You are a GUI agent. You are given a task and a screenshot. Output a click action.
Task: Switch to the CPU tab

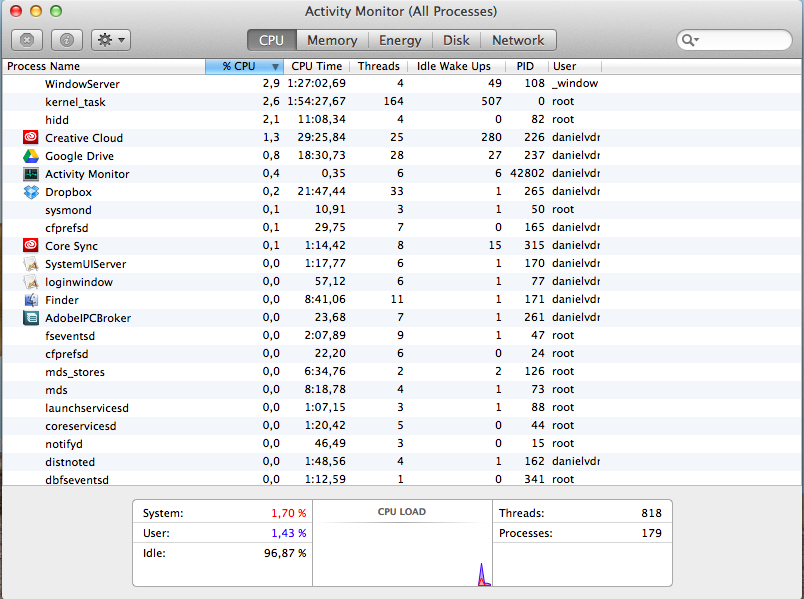click(x=272, y=40)
